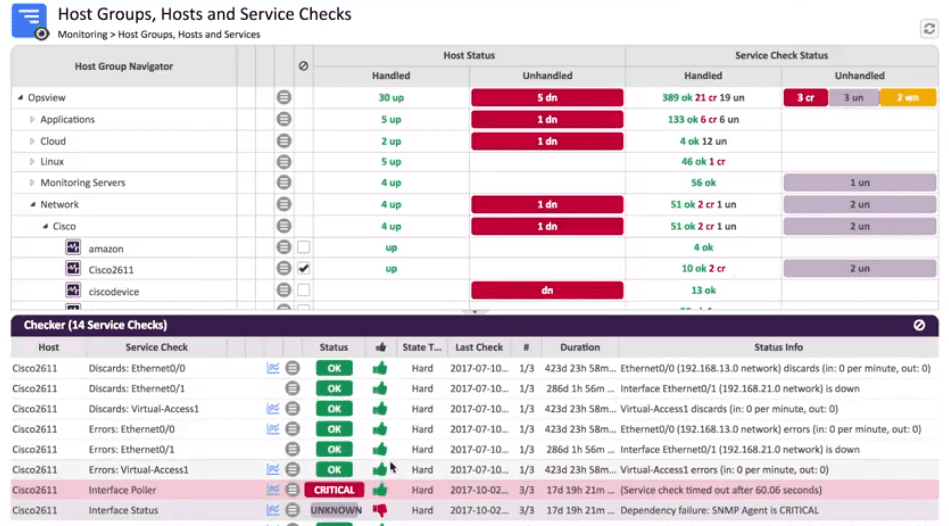Screen dimensions: 949x526
Task: Open context menu icon for Cisco2611 host row
Action: (284, 268)
